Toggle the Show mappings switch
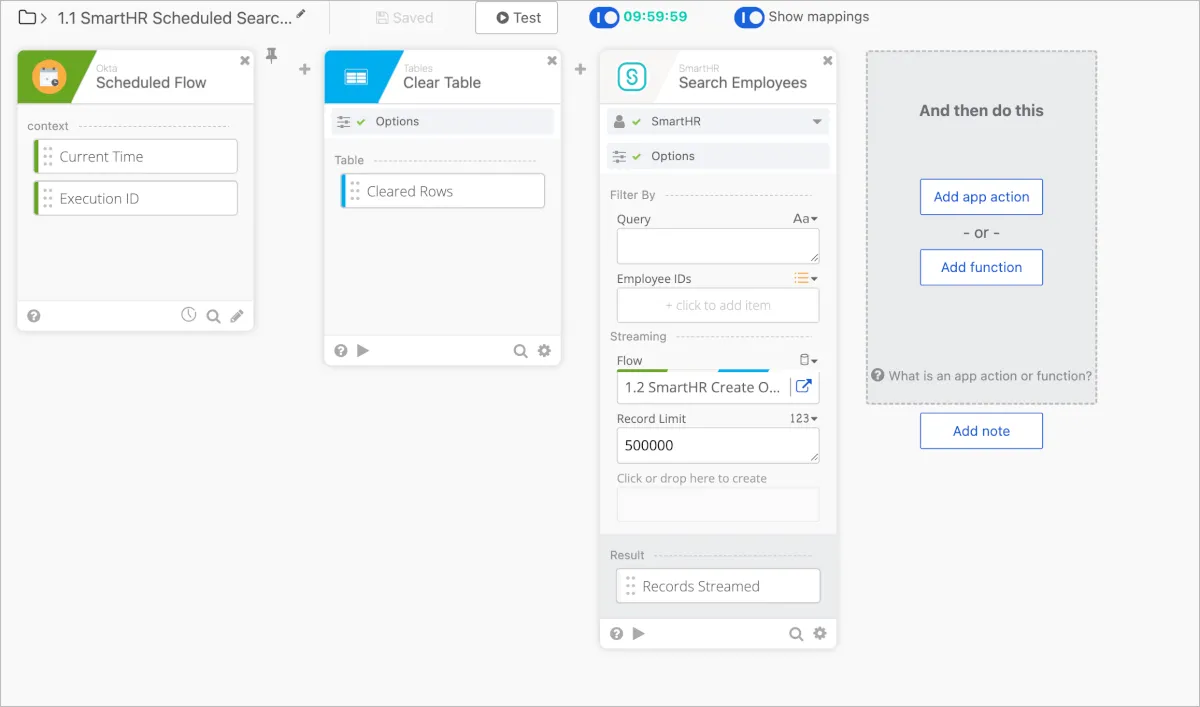1200x707 pixels. click(x=749, y=17)
